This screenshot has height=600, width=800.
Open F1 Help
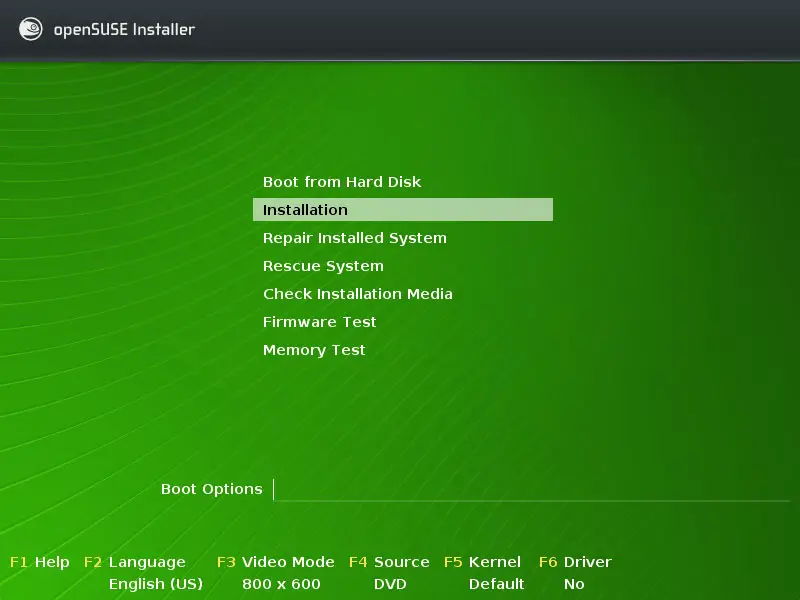coord(40,562)
